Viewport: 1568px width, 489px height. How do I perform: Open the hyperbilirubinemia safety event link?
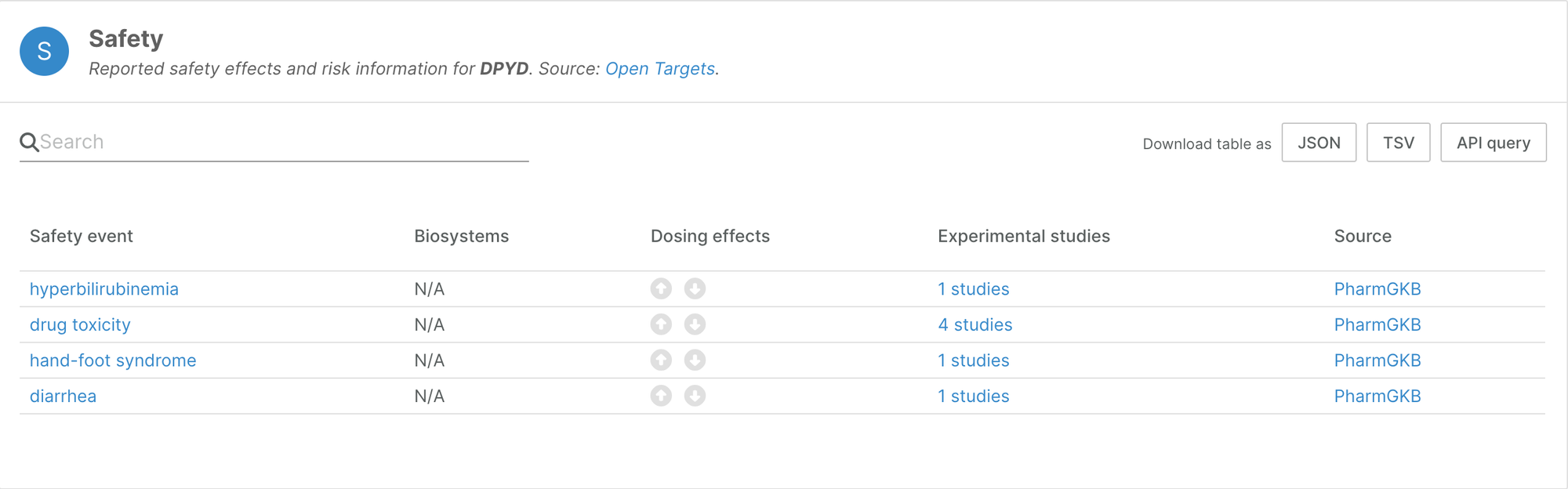(104, 289)
